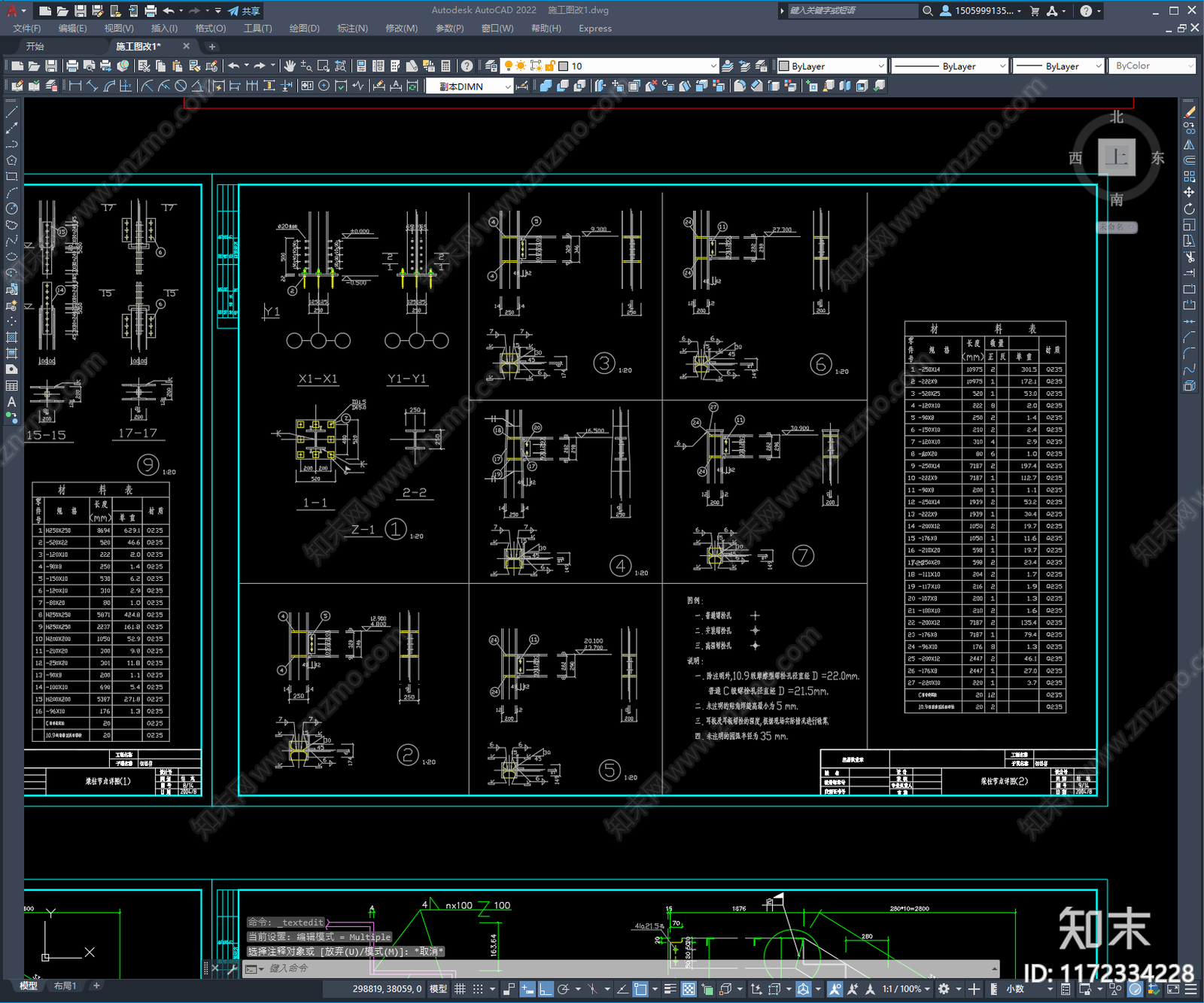Click the Clean Screen icon in status bar
1204x1003 pixels.
1172,989
